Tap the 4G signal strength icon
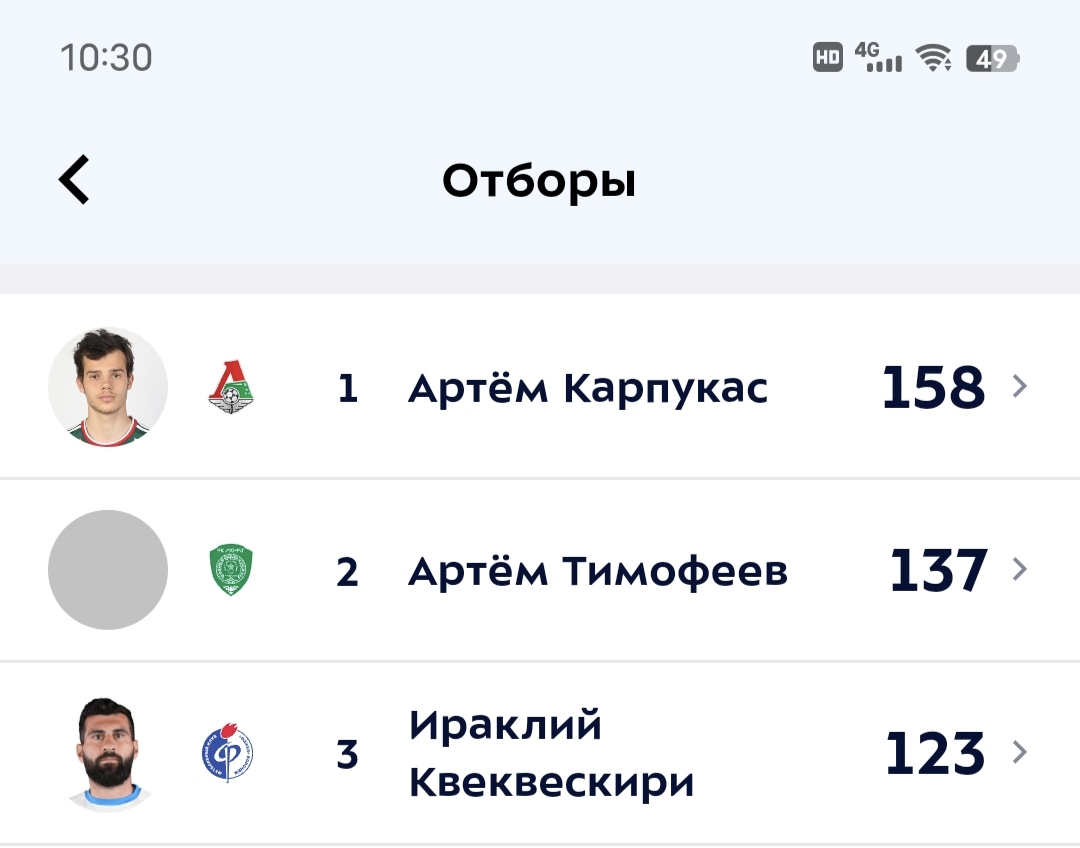Screen dimensions: 1080x848 tap(878, 58)
